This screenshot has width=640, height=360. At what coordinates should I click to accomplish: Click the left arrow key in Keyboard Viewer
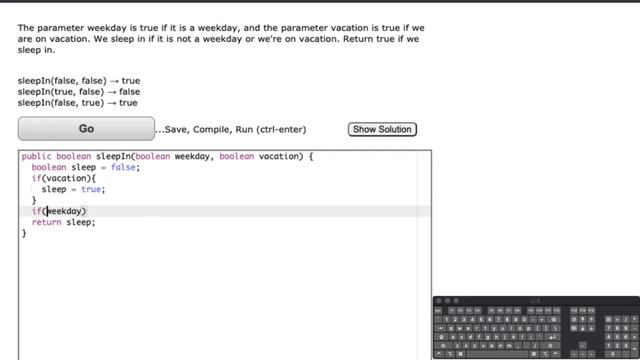click(574, 354)
